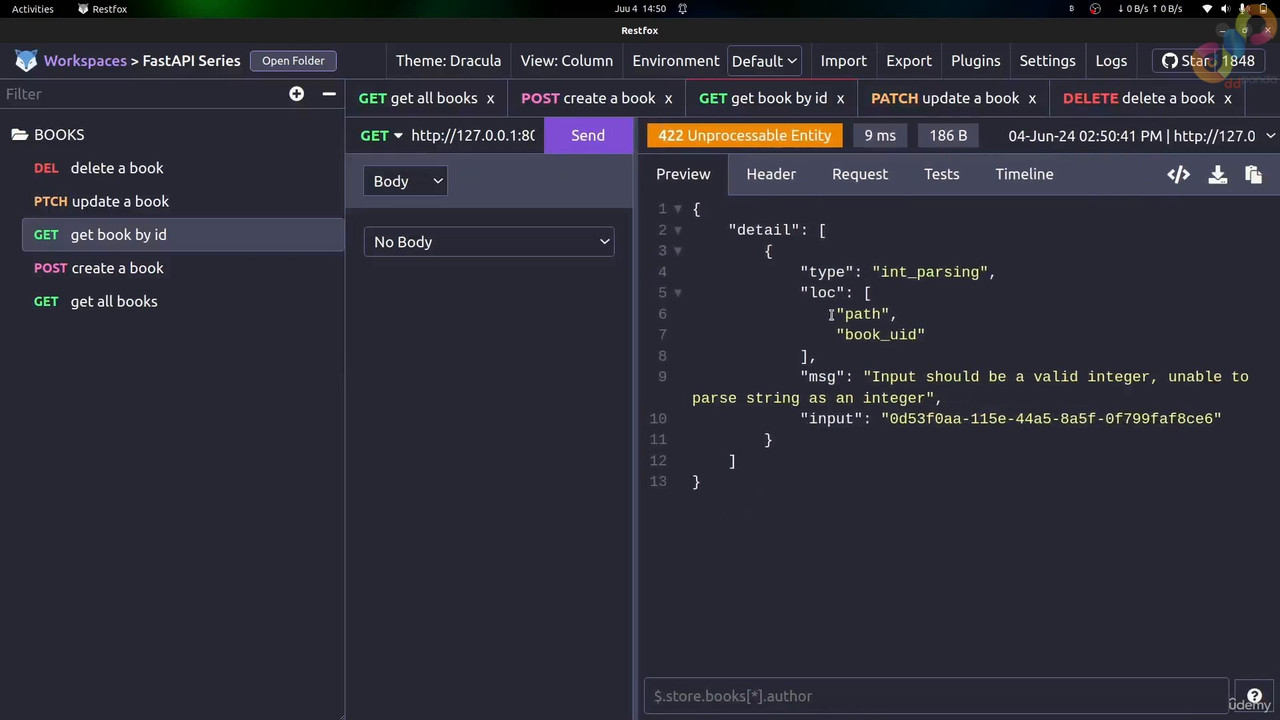Screen dimensions: 1280x720
Task: Download the response with download icon
Action: click(x=1217, y=175)
